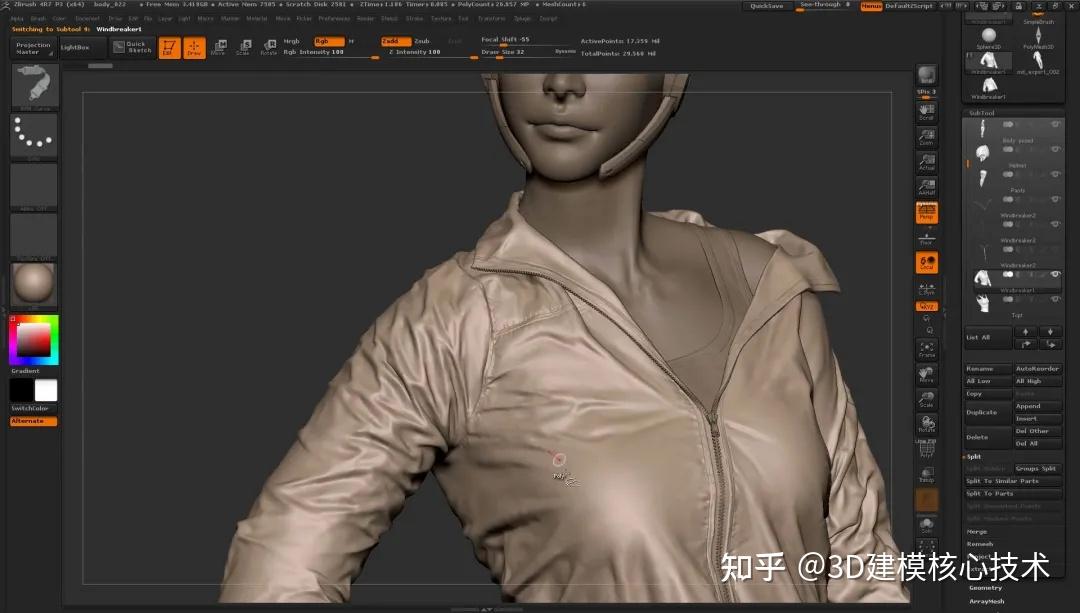Image resolution: width=1080 pixels, height=613 pixels.
Task: Open the Preferences menu
Action: [x=334, y=19]
